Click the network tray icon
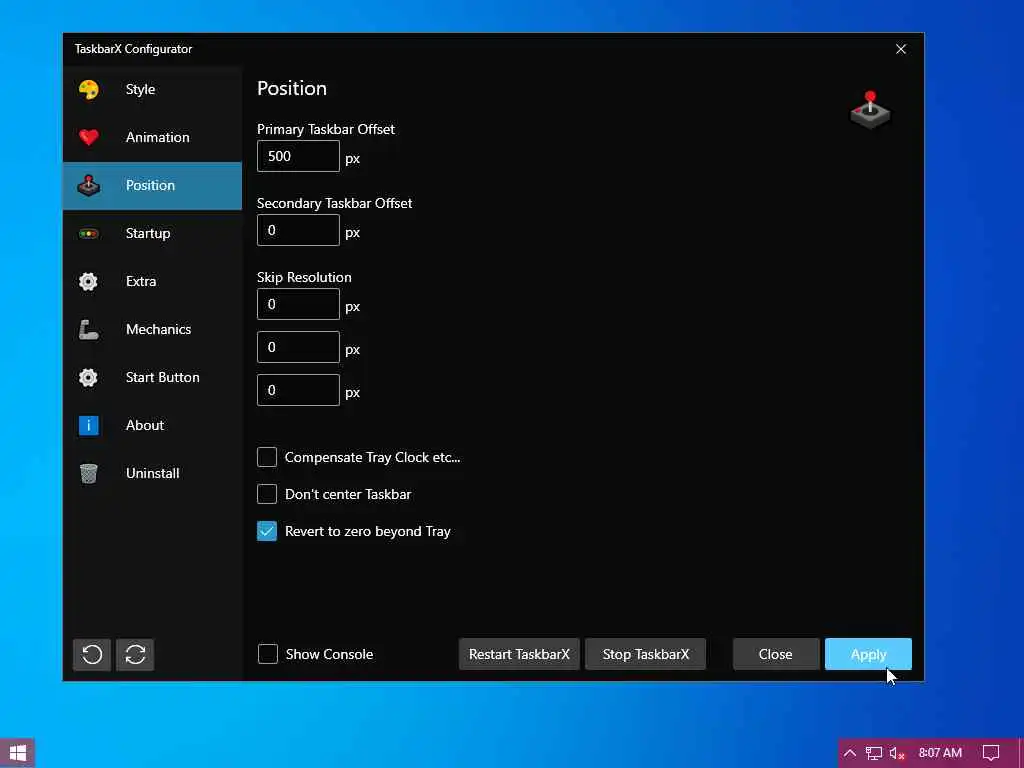 (874, 753)
